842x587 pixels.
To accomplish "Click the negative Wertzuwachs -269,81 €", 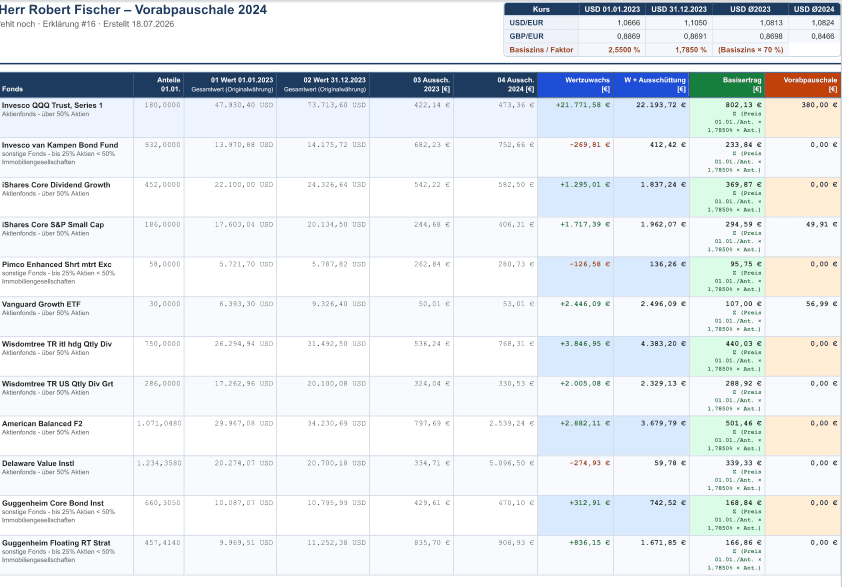I will [590, 145].
